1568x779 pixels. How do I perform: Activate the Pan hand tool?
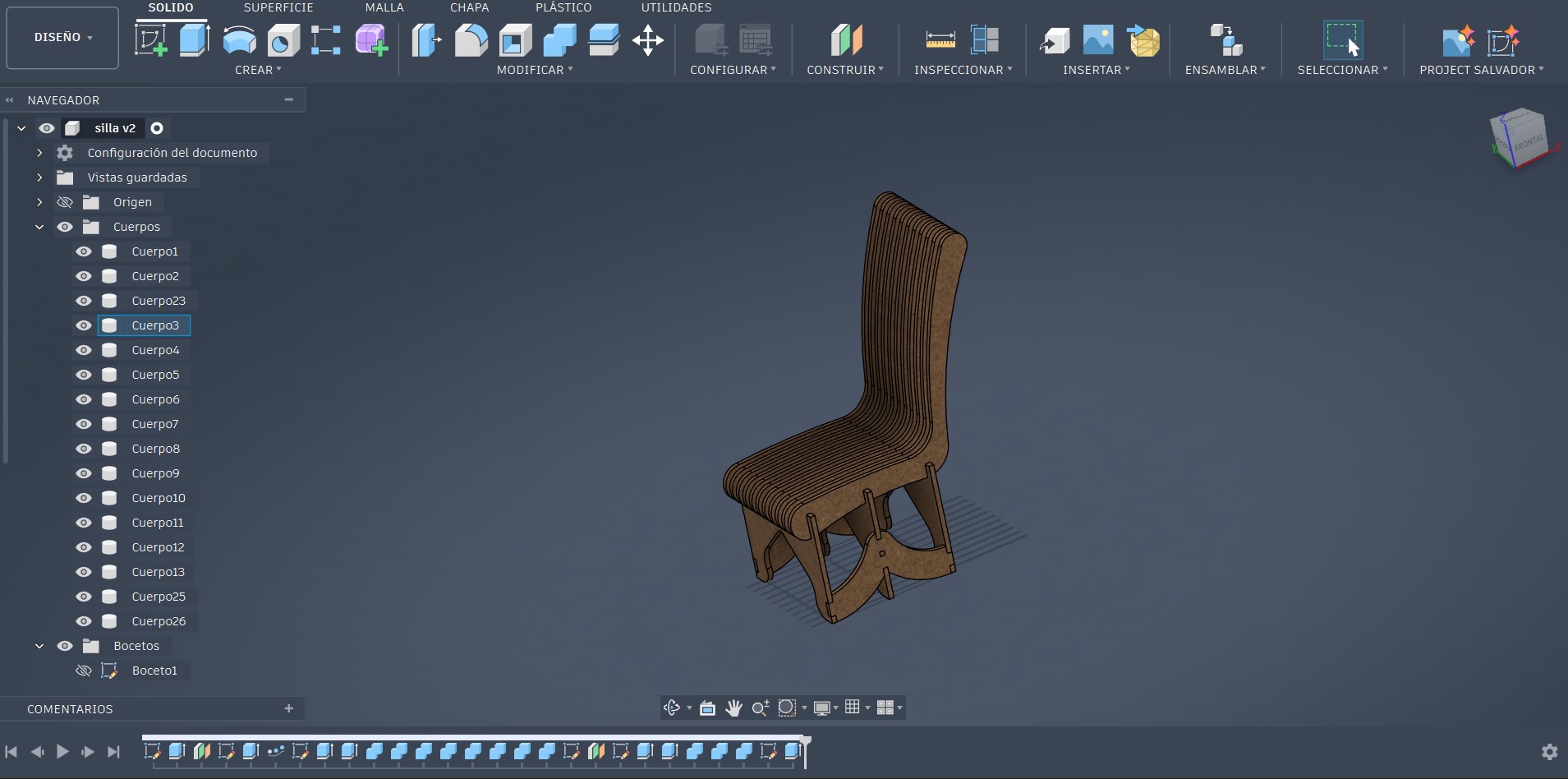[733, 708]
